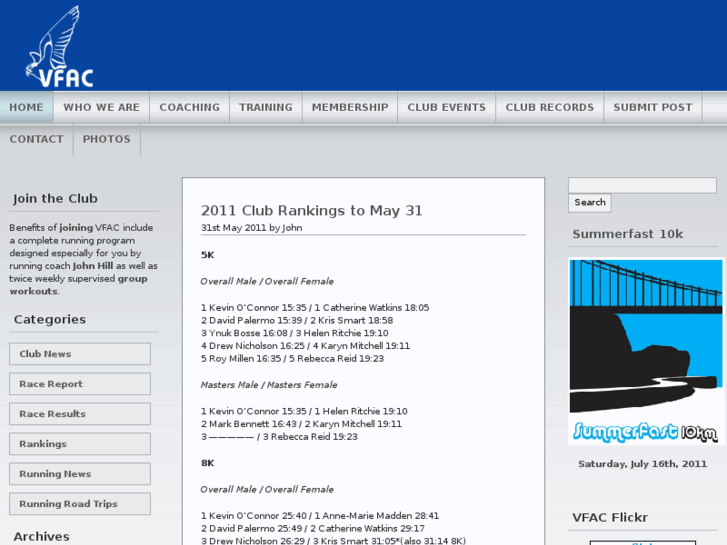Select the Rankings category
Viewport: 727px width, 545px height.
(x=80, y=444)
